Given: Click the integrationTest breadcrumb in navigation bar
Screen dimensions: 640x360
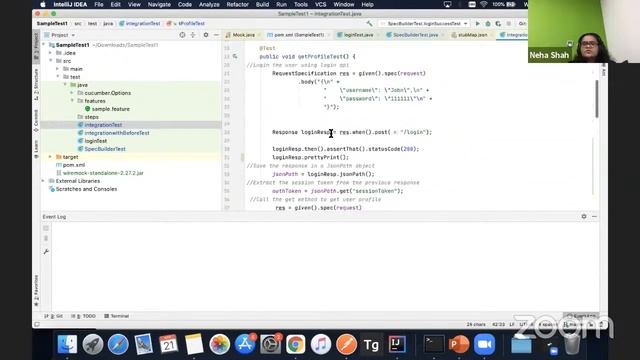Looking at the screenshot, I should 140,24.
